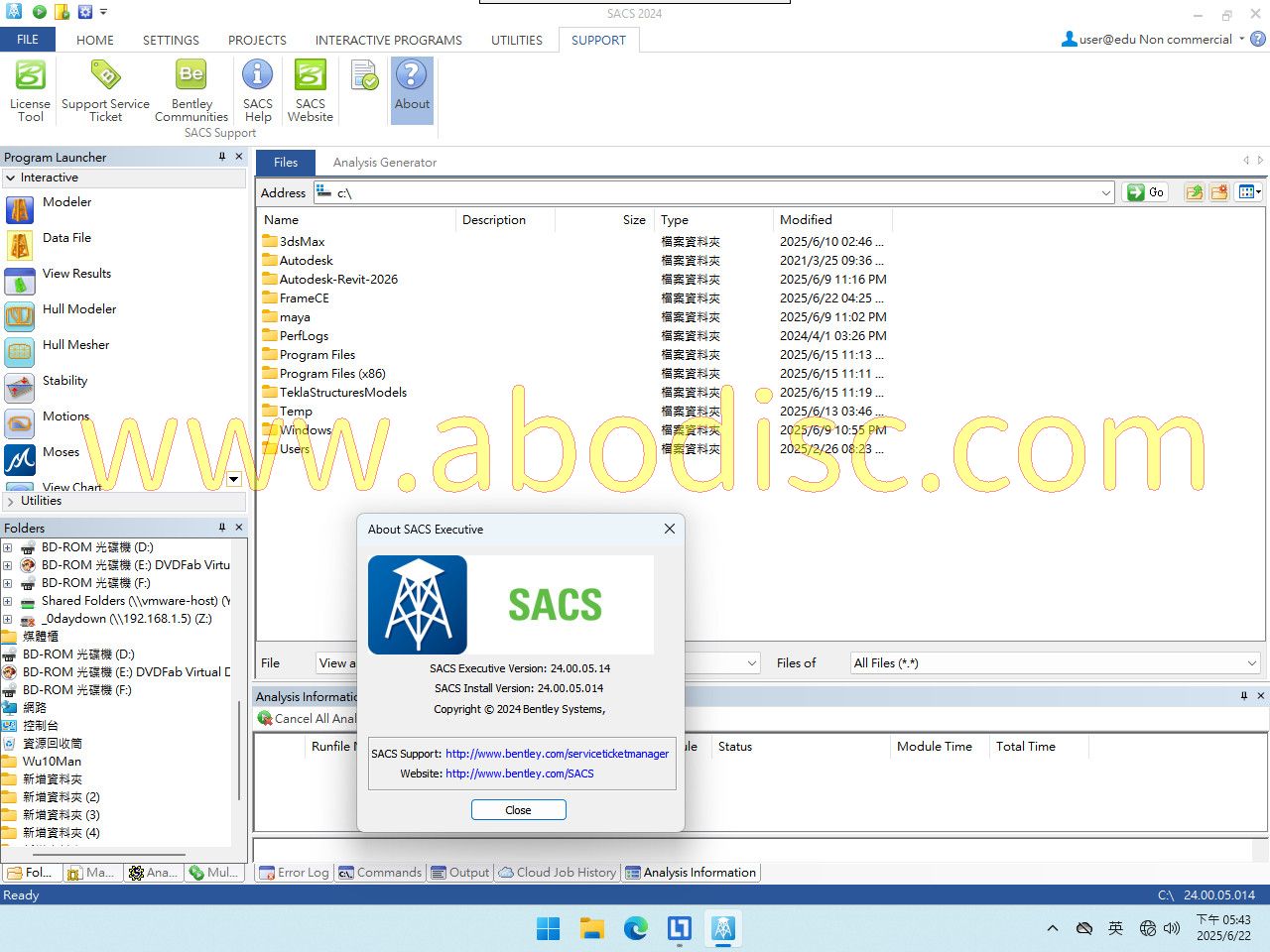This screenshot has height=952, width=1270.
Task: Open the bentley.com/SACS website link
Action: 520,773
